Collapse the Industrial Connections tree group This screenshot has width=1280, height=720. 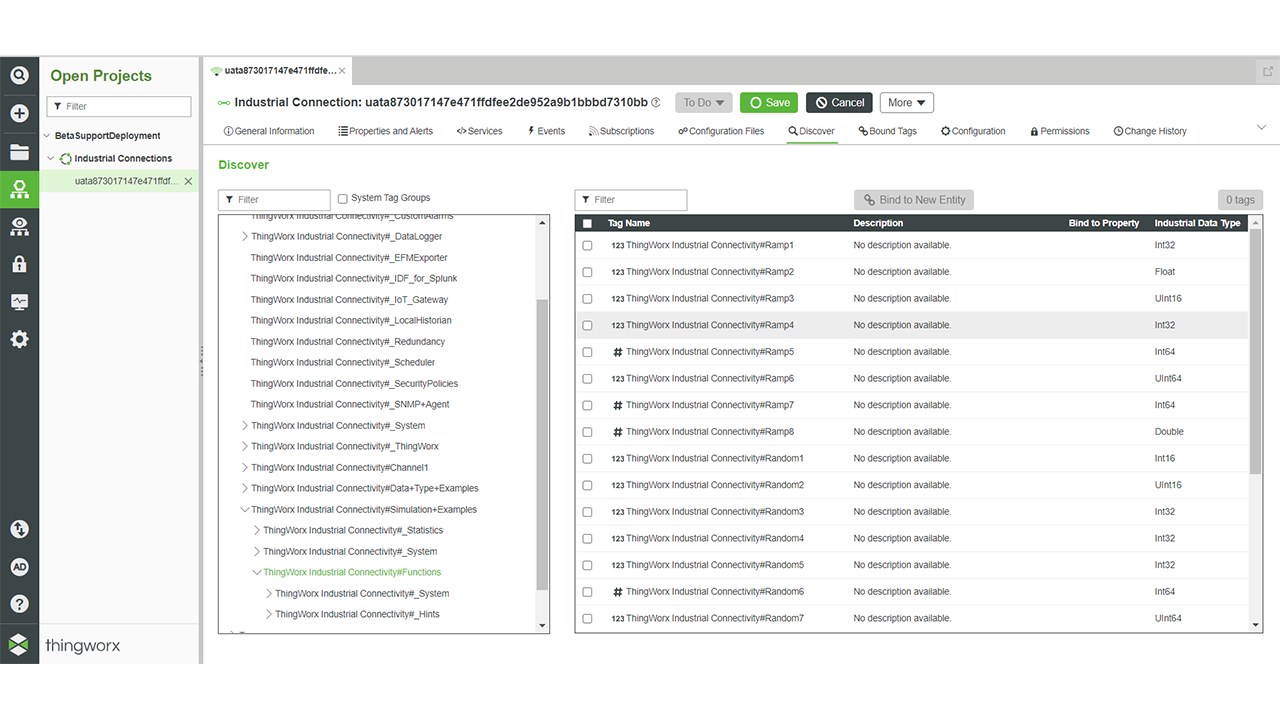[x=51, y=159]
